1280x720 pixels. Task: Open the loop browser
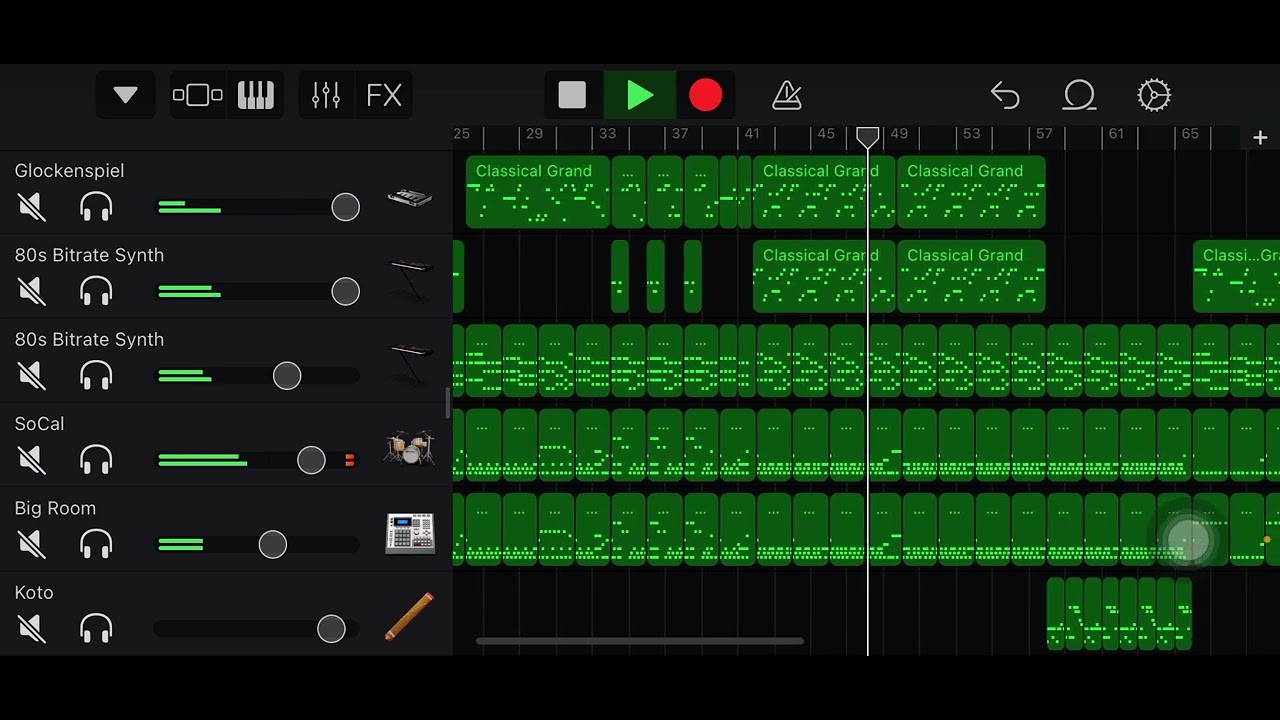pyautogui.click(x=1080, y=95)
